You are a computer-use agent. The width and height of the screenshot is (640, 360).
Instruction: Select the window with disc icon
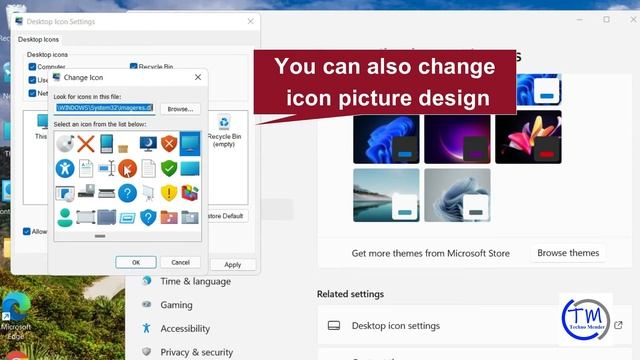pyautogui.click(x=65, y=193)
